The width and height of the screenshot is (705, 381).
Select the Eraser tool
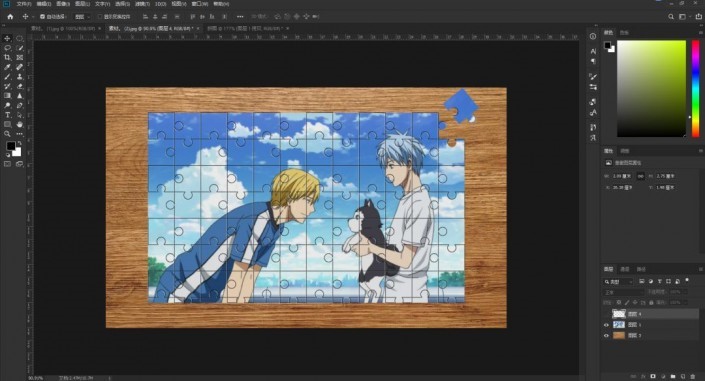19,86
